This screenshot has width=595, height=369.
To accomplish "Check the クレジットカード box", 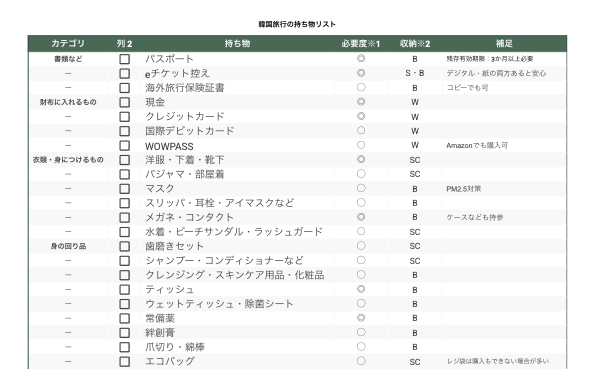I will tap(124, 117).
